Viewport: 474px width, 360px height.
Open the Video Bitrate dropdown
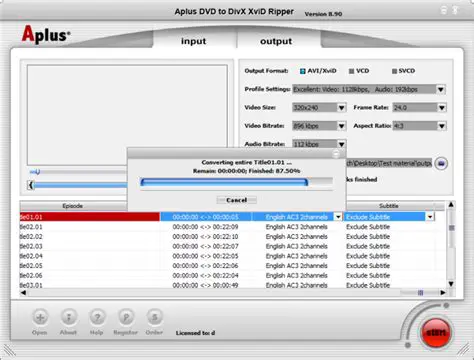(x=341, y=126)
